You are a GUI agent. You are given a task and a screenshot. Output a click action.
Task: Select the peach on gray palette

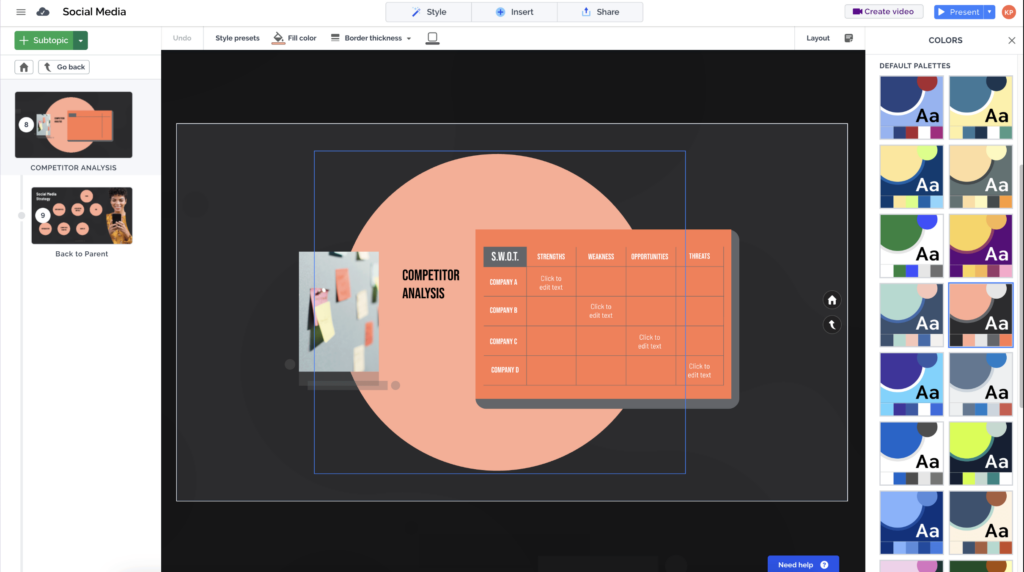(x=980, y=176)
